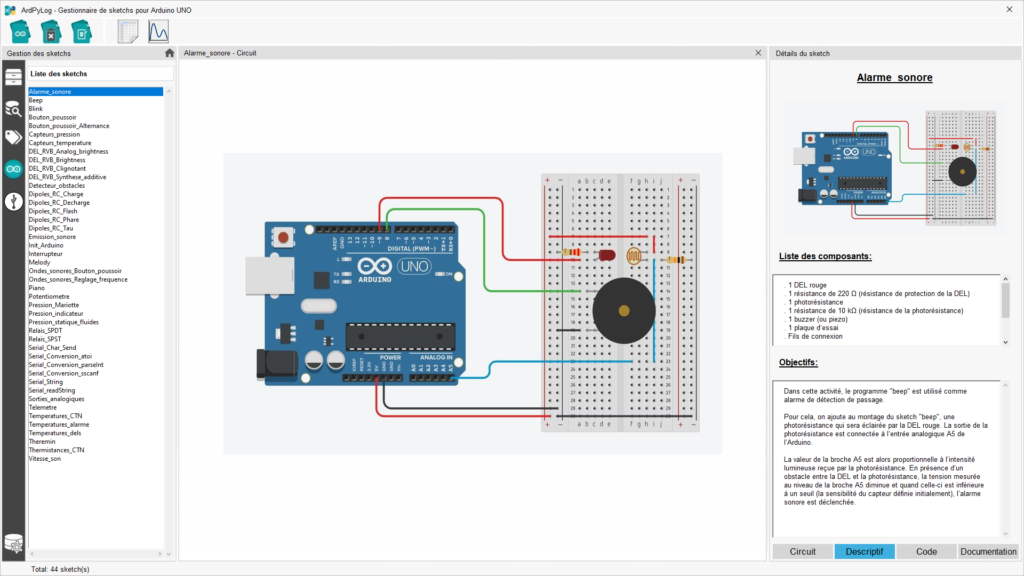
Task: Click the home icon in Gestion des sketchs
Action: coord(169,53)
